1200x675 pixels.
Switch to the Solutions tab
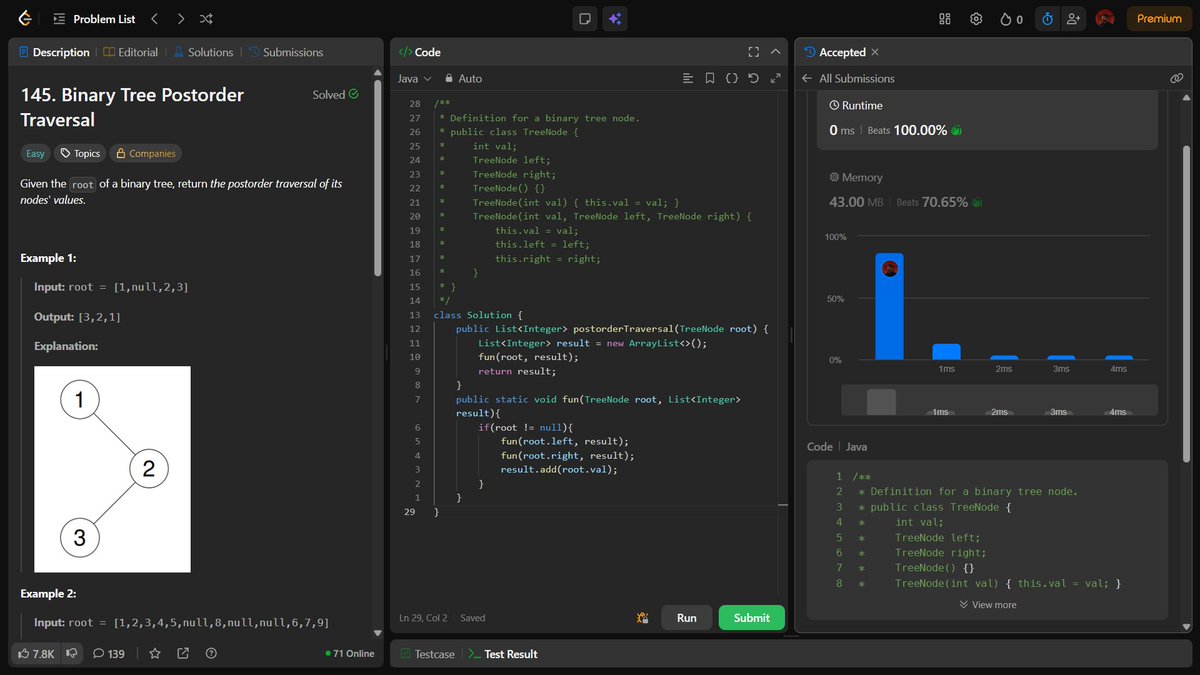coord(203,52)
